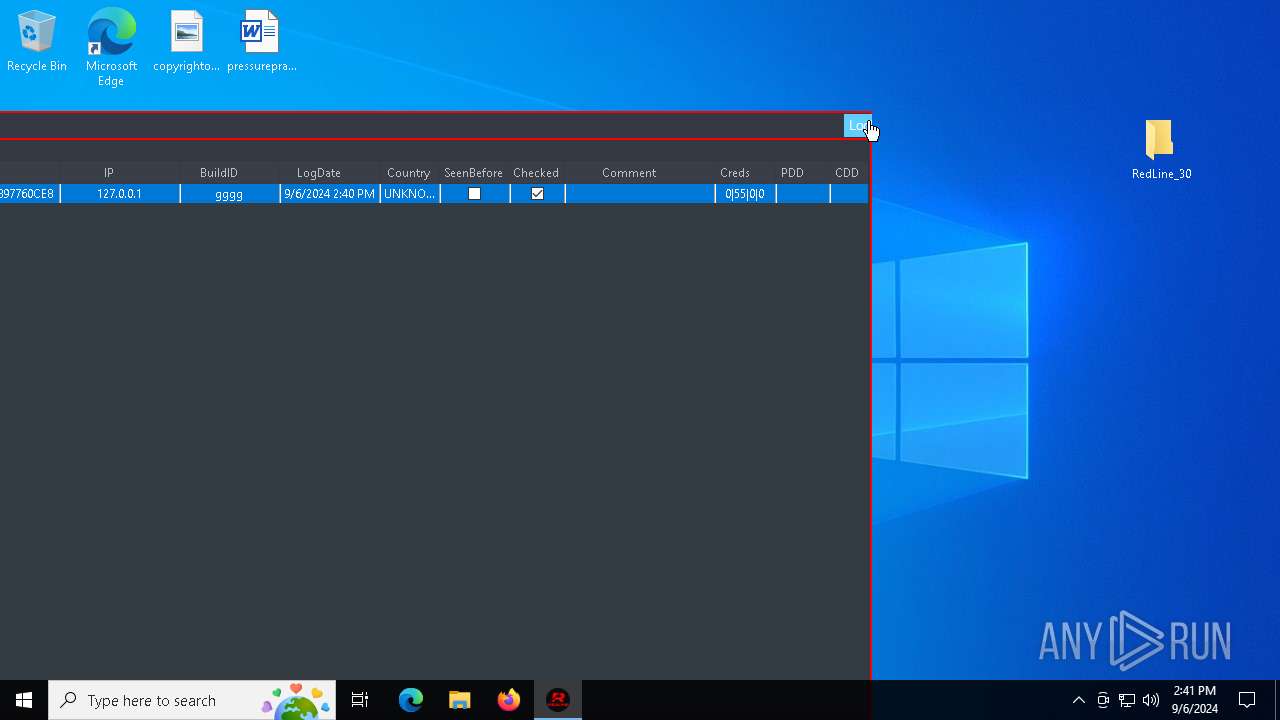Open the Windows Start menu

(x=24, y=700)
